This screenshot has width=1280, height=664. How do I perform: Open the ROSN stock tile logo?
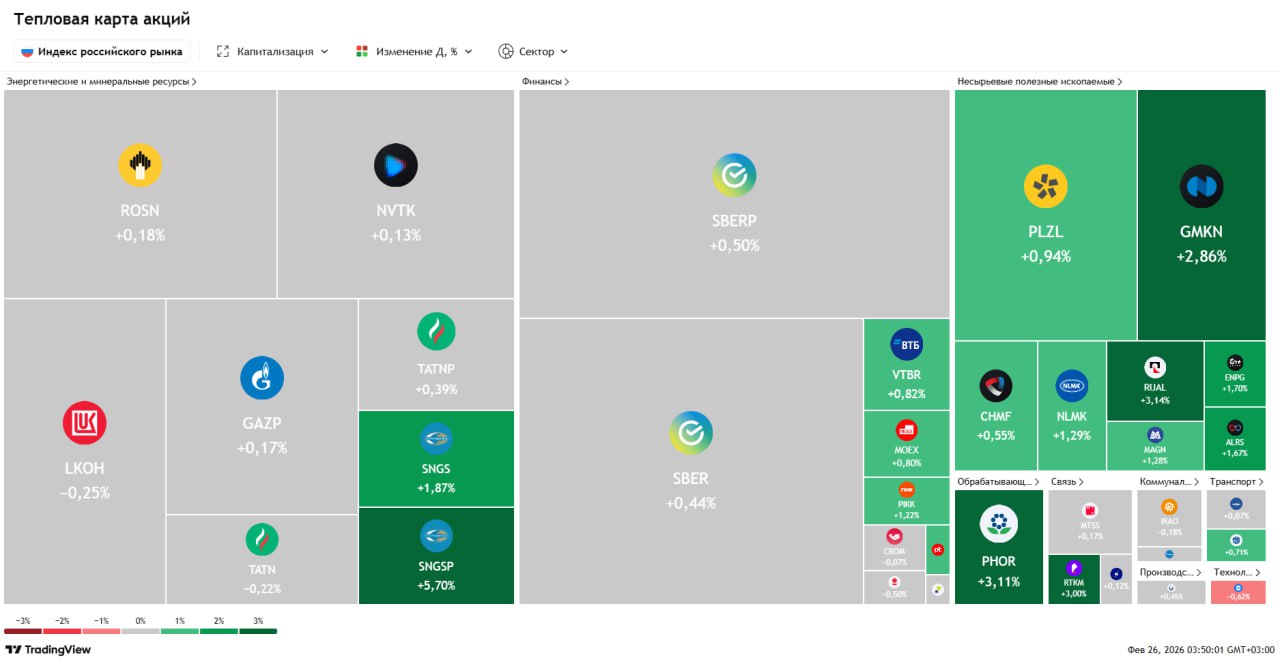point(140,165)
